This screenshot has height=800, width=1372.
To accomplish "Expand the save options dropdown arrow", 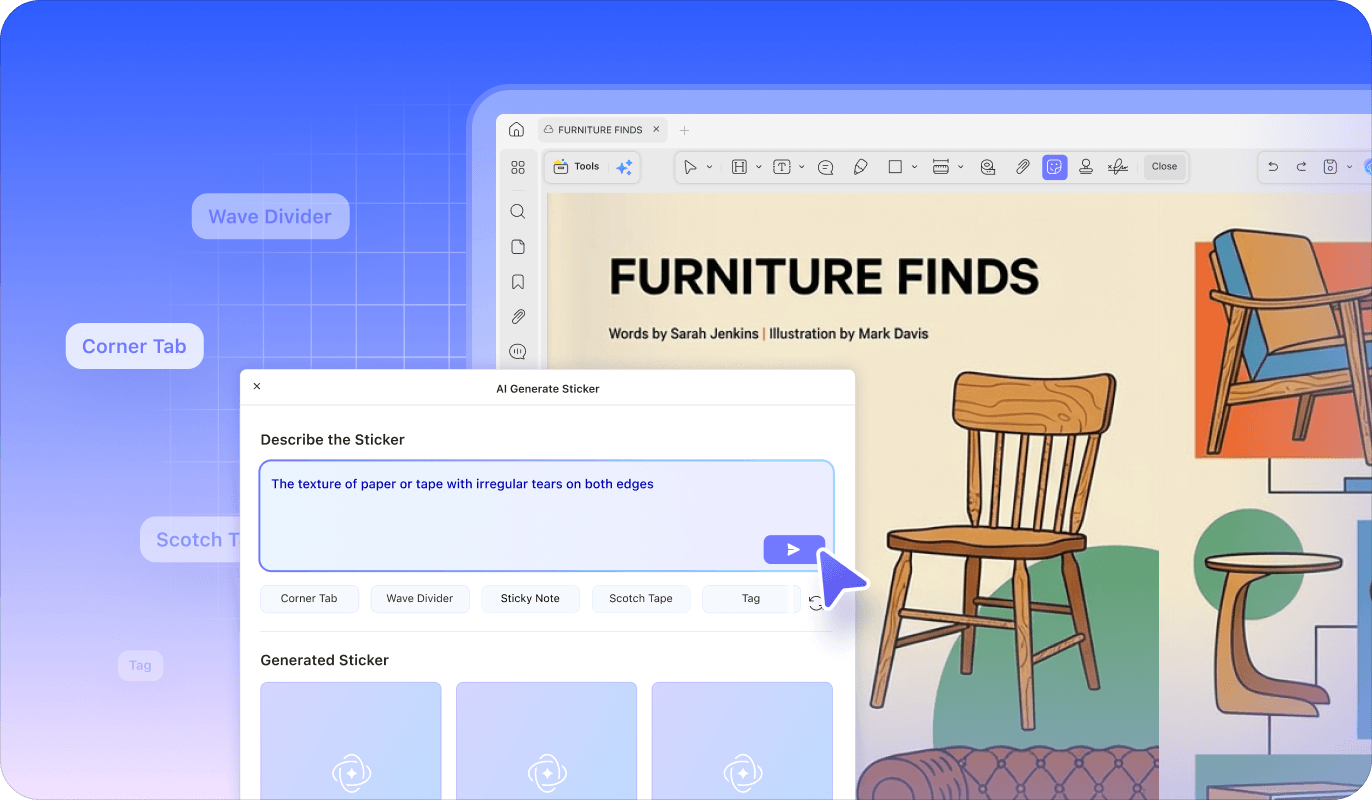I will (1349, 167).
